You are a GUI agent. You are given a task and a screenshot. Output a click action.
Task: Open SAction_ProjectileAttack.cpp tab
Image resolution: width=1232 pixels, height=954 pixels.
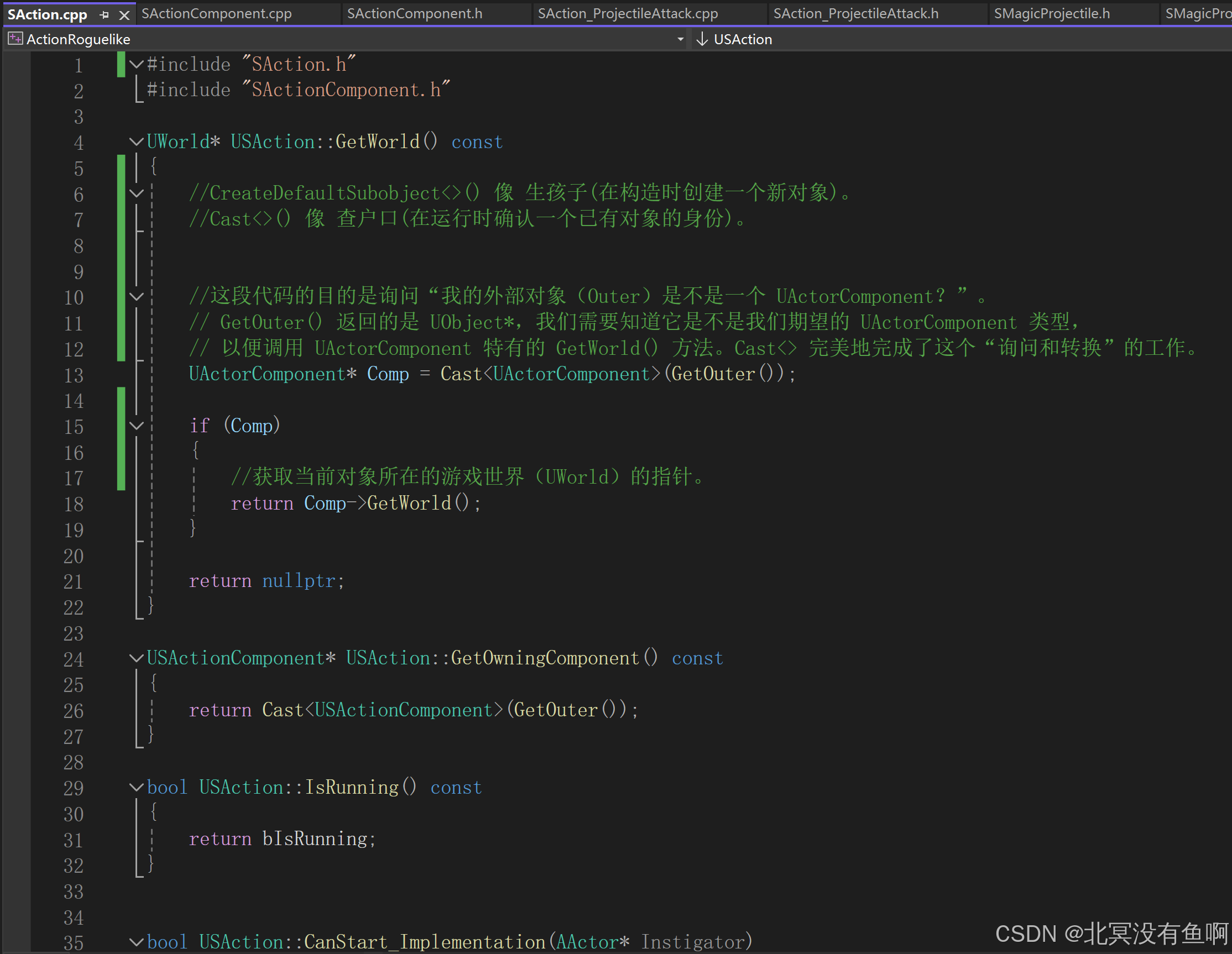628,13
